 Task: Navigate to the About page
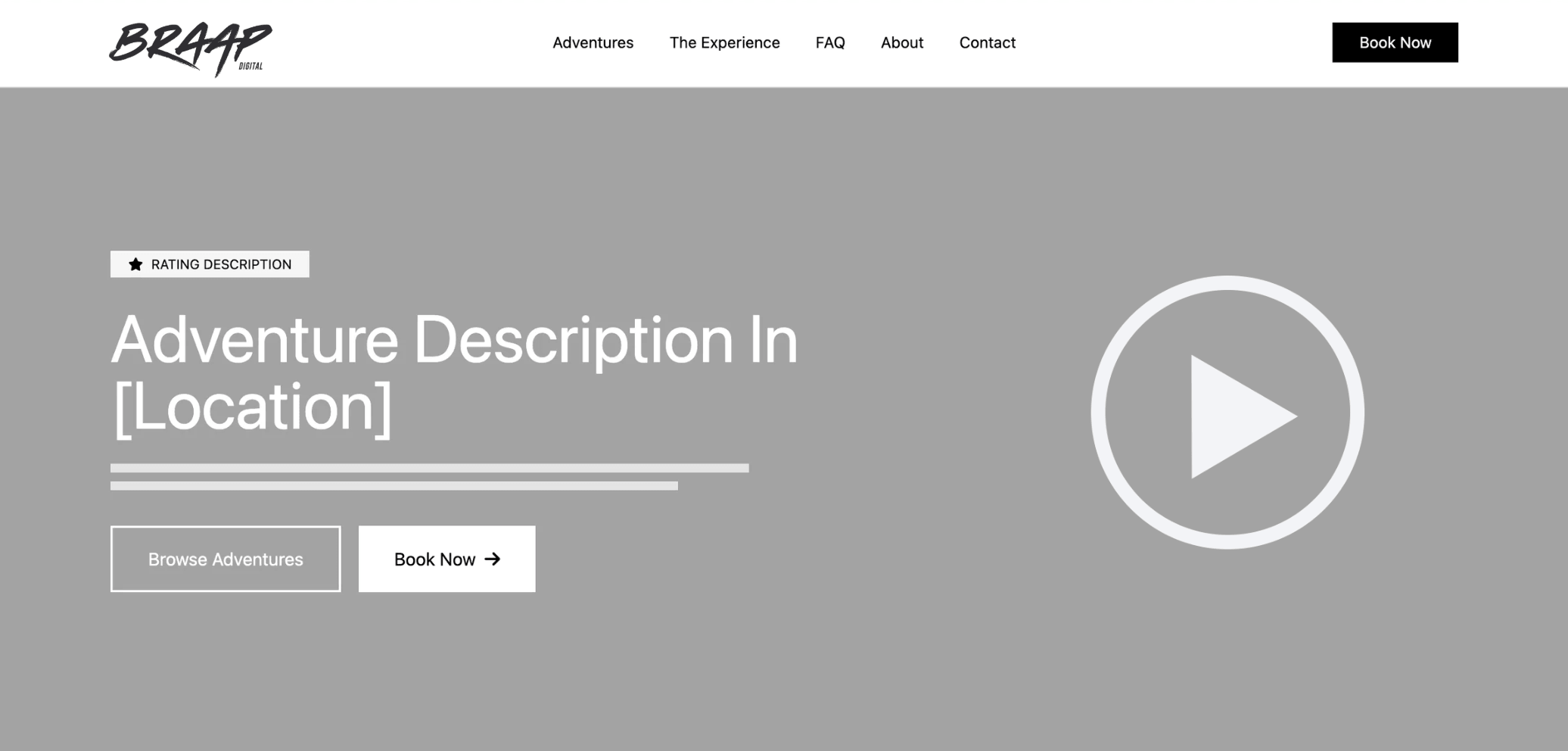[x=902, y=43]
